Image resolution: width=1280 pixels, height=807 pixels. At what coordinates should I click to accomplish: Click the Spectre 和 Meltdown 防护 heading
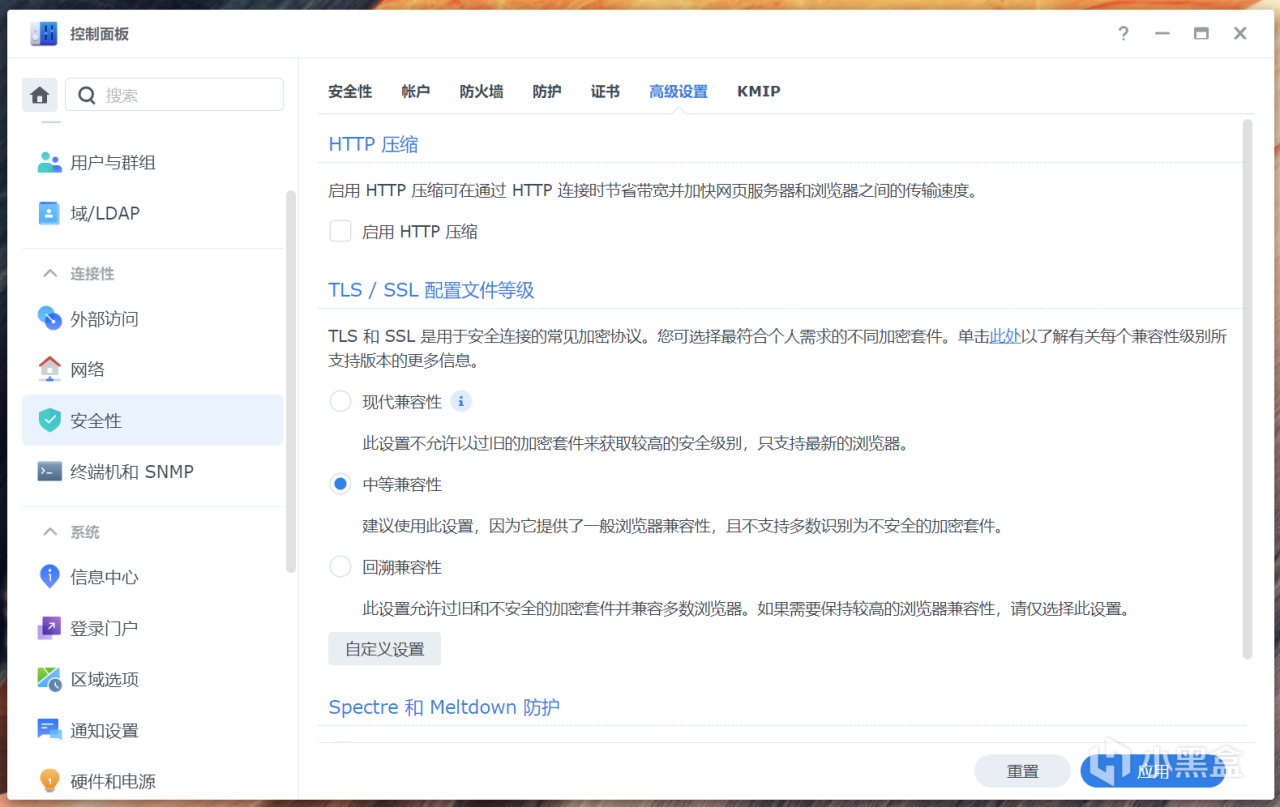[x=444, y=707]
